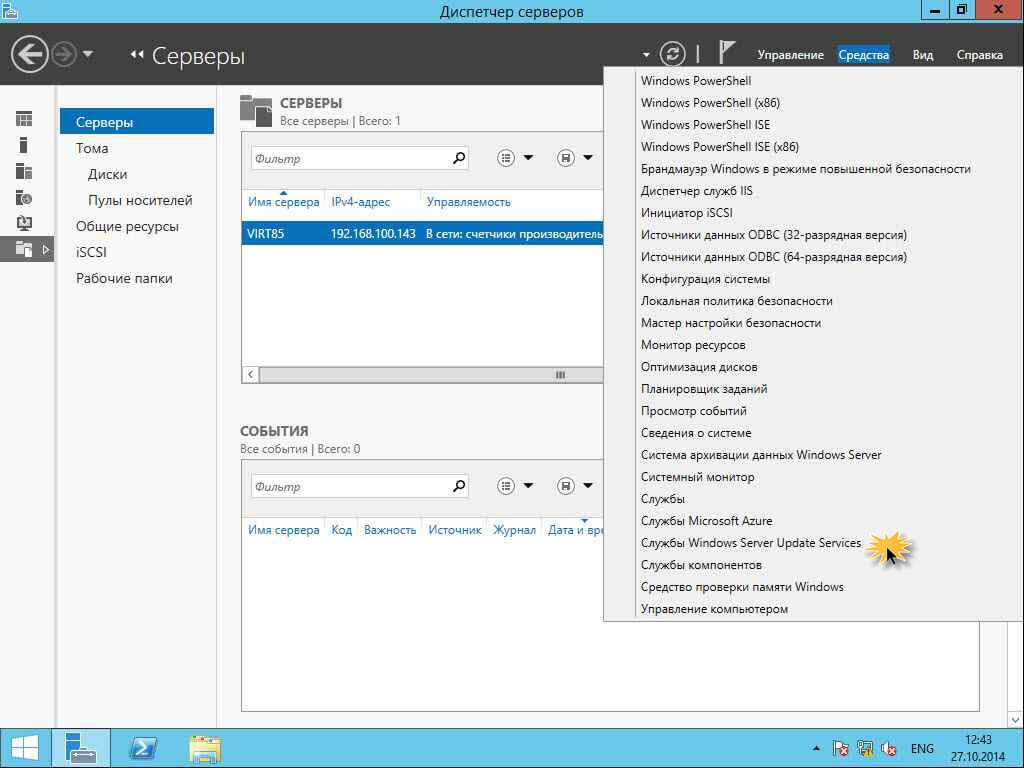Click the servers horizontal scrollbar thumb

click(x=431, y=375)
